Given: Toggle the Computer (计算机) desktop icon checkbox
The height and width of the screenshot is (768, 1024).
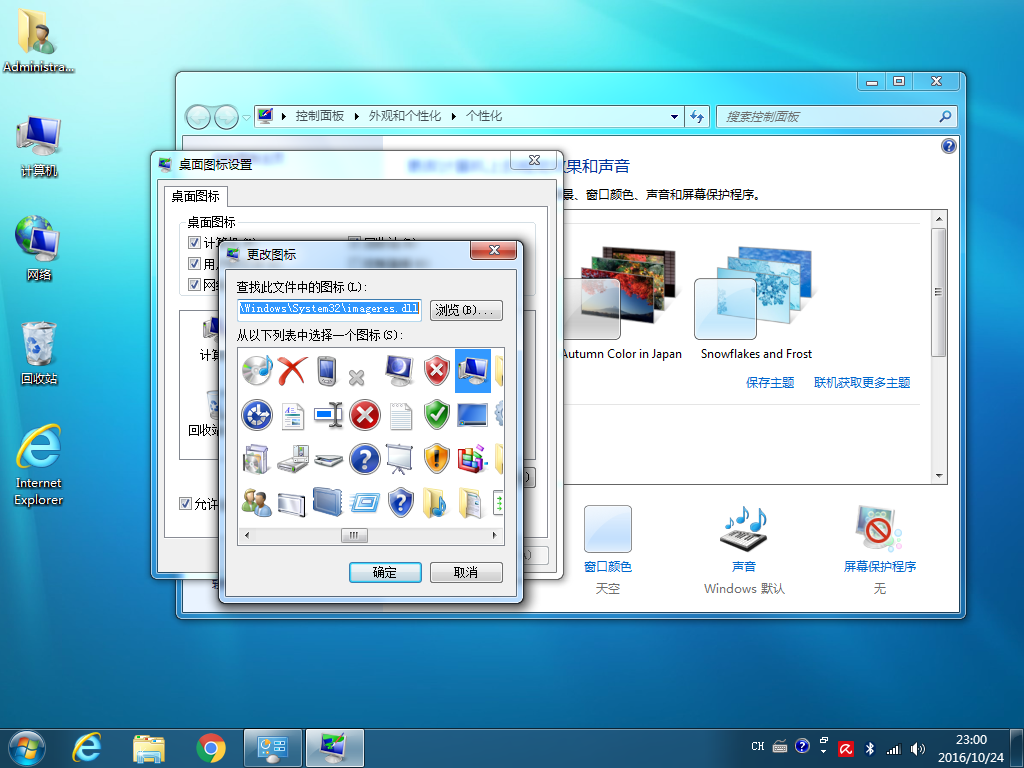Looking at the screenshot, I should 194,242.
